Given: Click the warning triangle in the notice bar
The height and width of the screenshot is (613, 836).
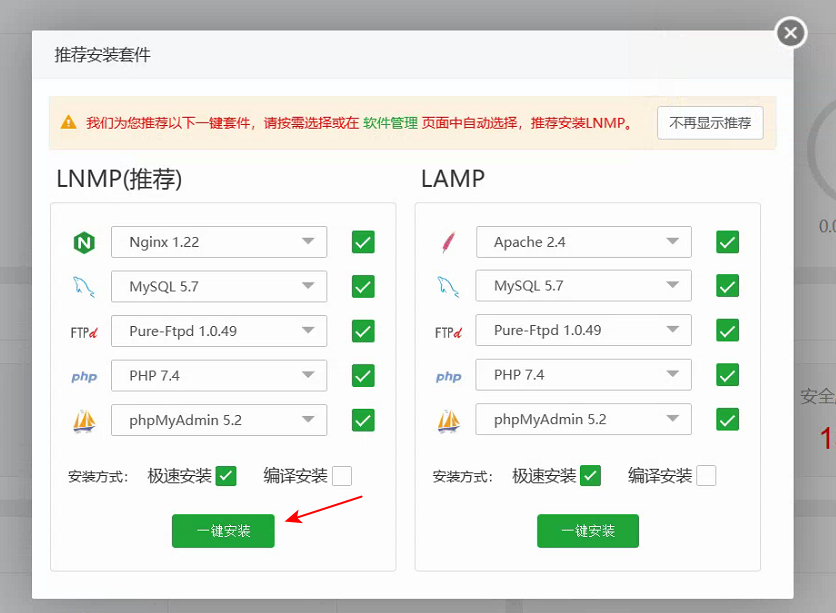Looking at the screenshot, I should [67, 122].
